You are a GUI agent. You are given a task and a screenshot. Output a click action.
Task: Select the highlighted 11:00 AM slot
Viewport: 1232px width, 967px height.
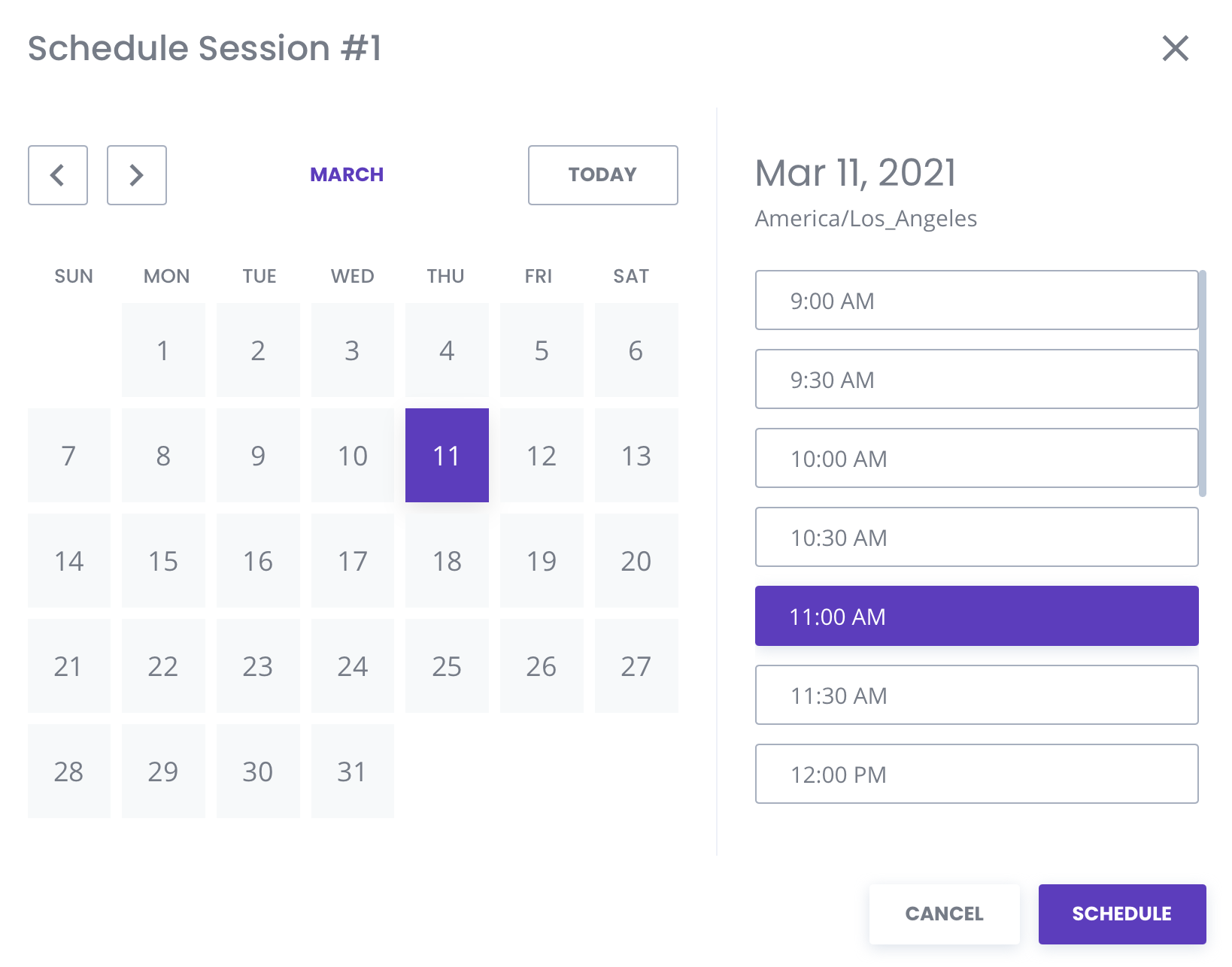pos(976,617)
